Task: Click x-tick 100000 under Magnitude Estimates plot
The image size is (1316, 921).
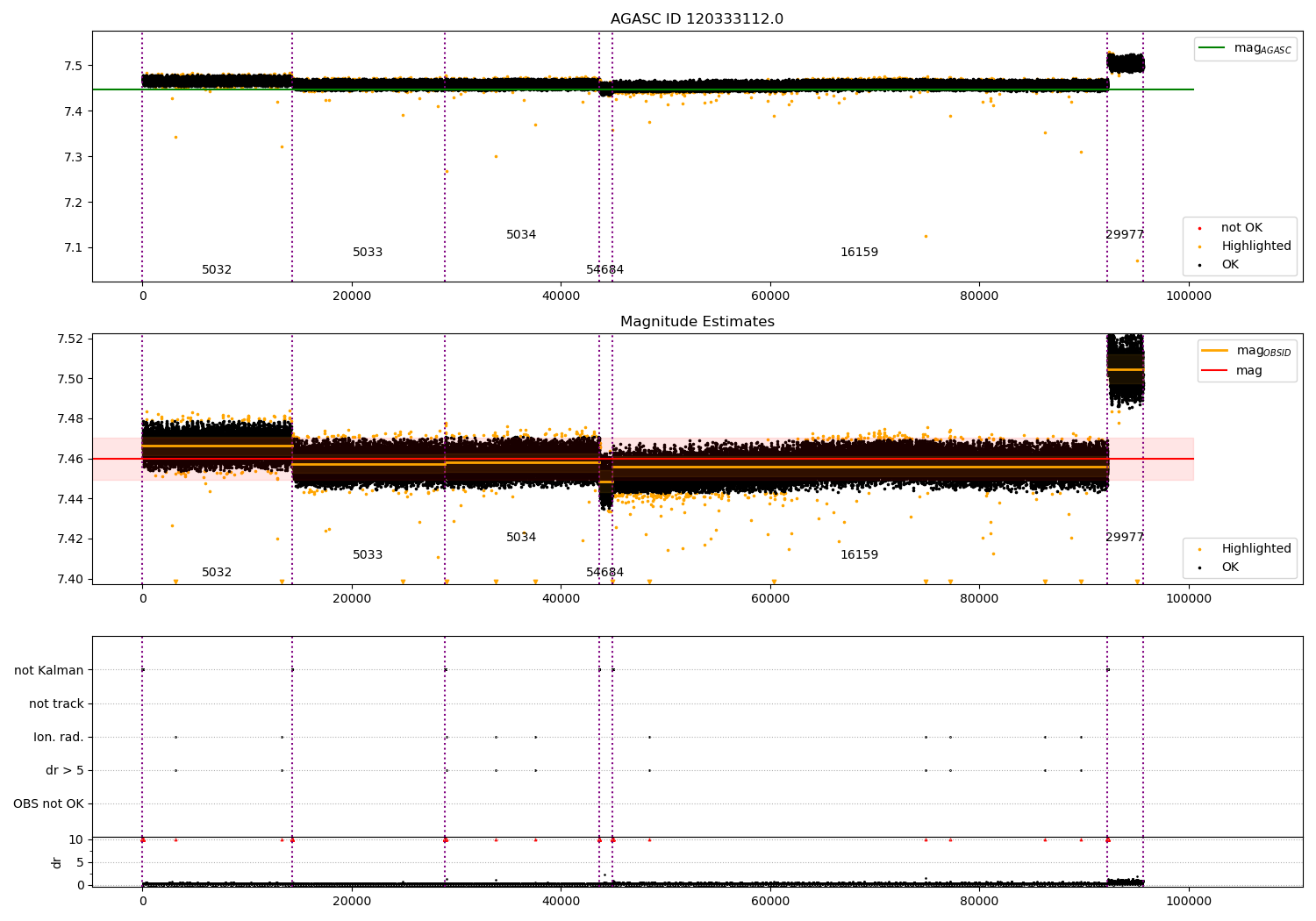Action: tap(1189, 599)
